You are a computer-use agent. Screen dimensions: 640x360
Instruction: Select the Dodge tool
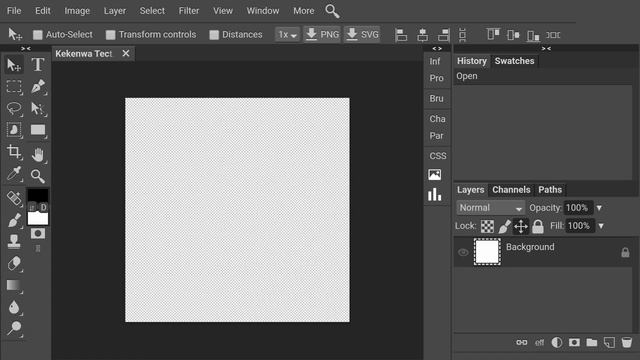[x=14, y=329]
